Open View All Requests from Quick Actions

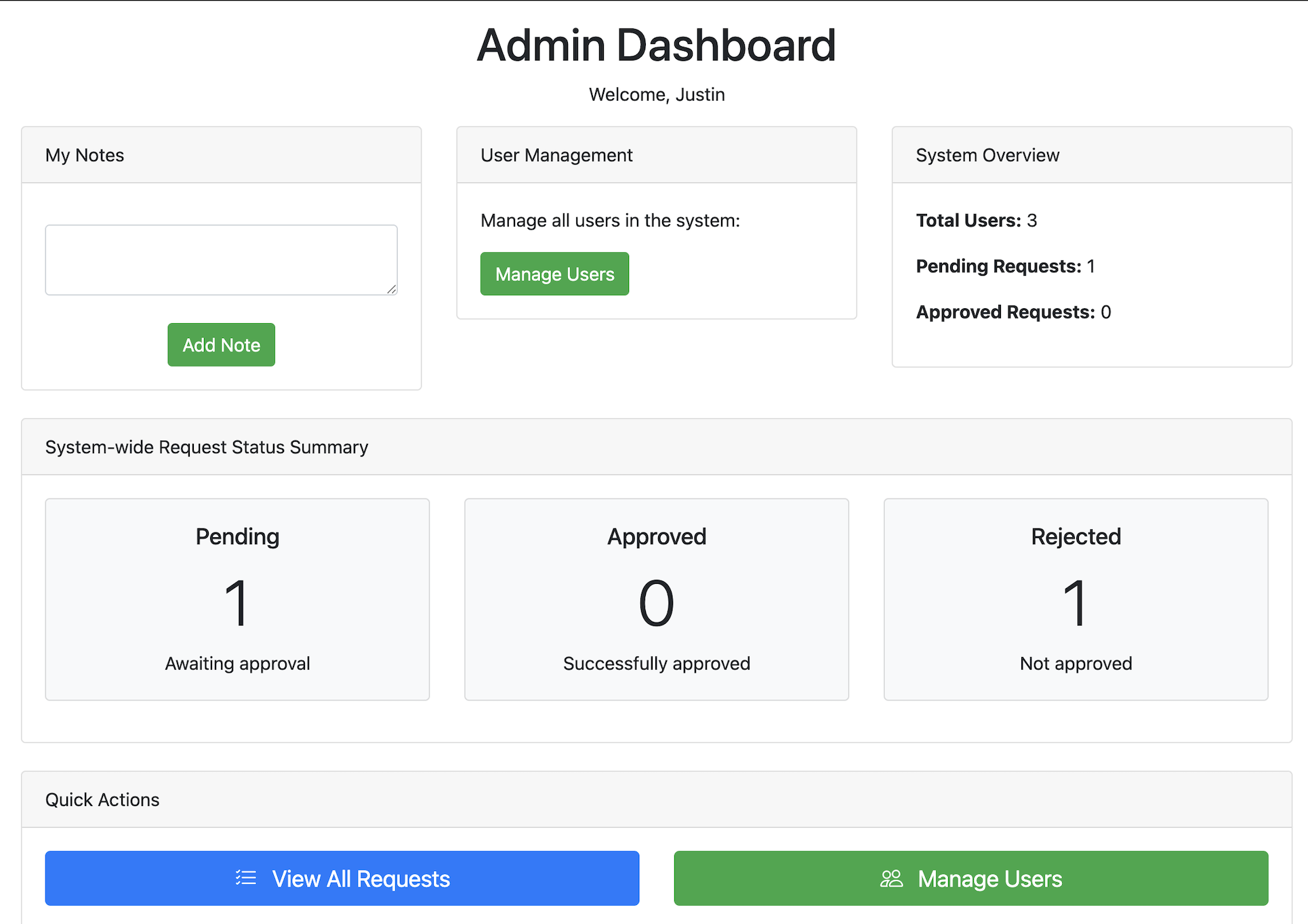341,878
